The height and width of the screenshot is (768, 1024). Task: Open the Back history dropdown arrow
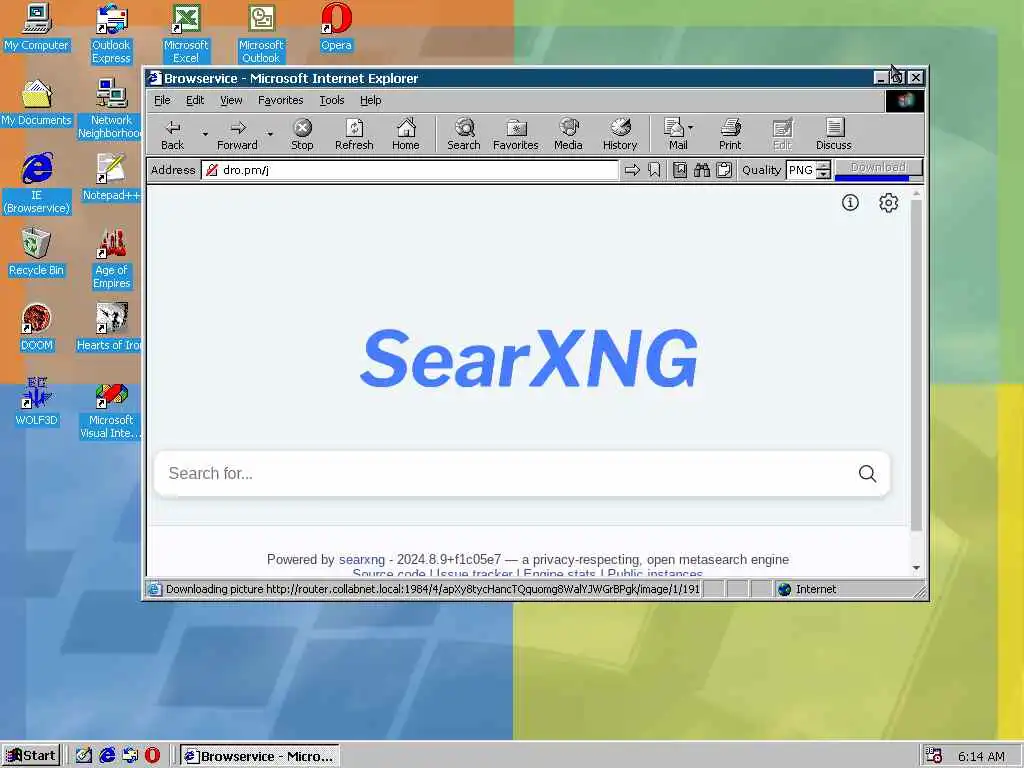204,135
